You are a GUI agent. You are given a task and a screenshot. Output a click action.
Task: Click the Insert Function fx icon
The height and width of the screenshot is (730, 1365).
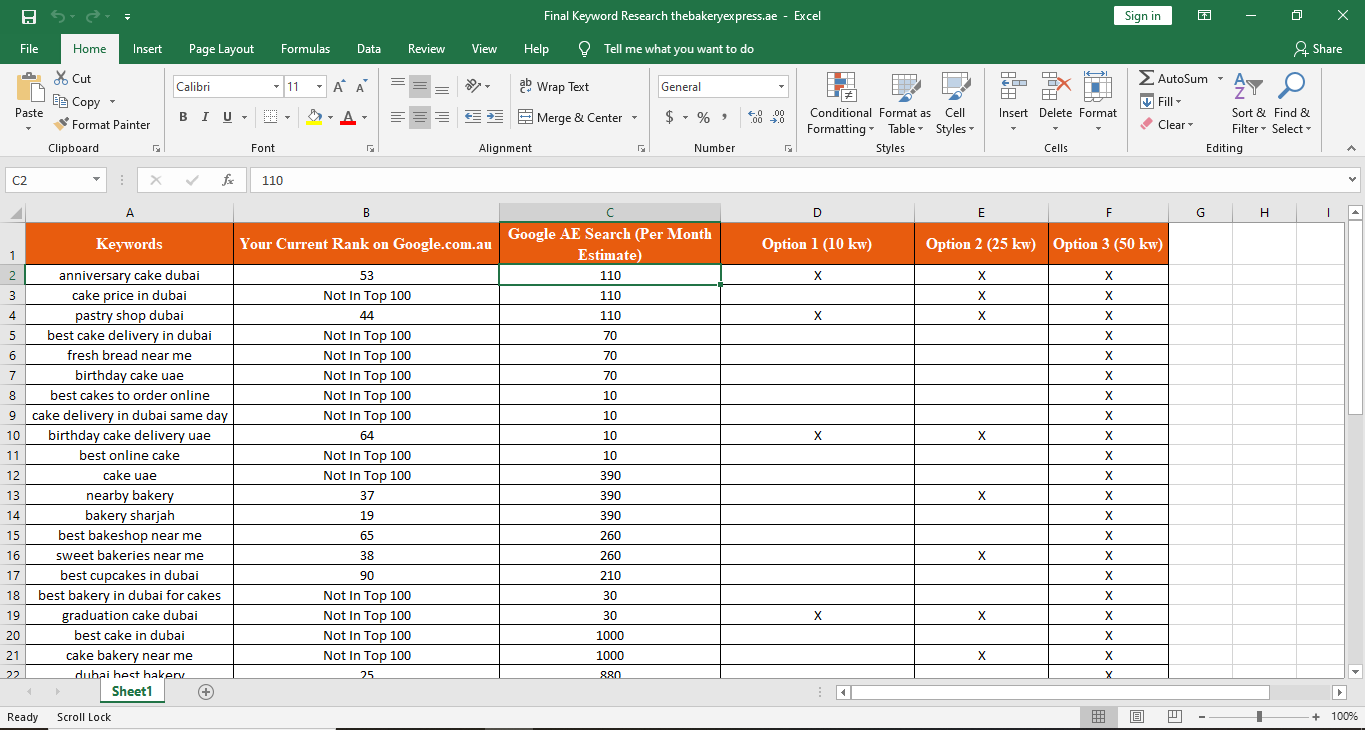pos(228,180)
